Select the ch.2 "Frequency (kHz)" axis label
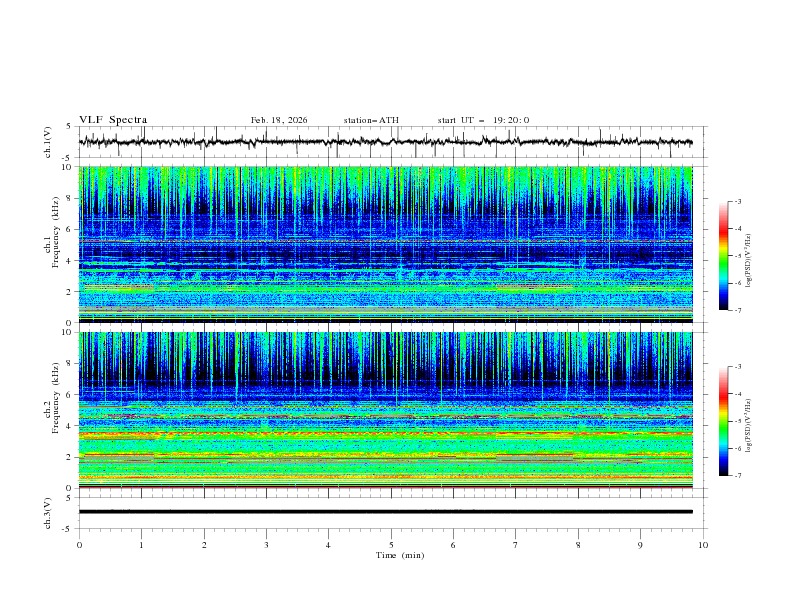 [x=56, y=398]
